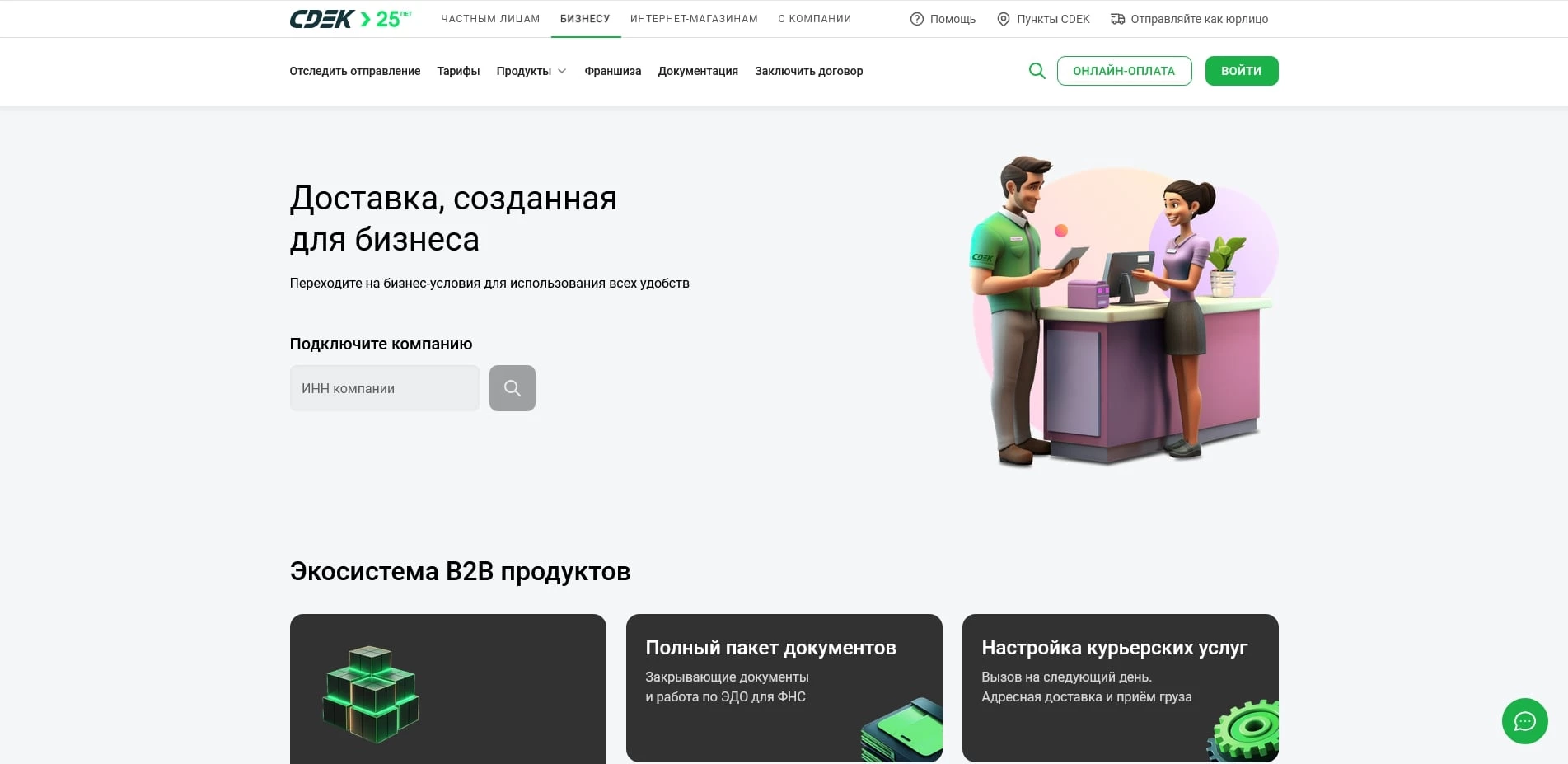Image resolution: width=1568 pixels, height=764 pixels.
Task: Click the ИНН компании input field
Action: click(384, 387)
